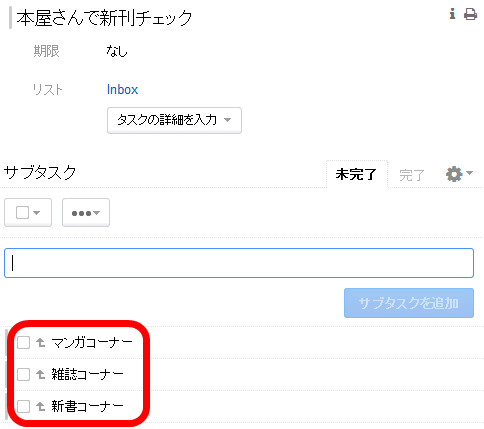The width and height of the screenshot is (484, 429).
Task: Click the サブタスクを追加 button
Action: (409, 303)
